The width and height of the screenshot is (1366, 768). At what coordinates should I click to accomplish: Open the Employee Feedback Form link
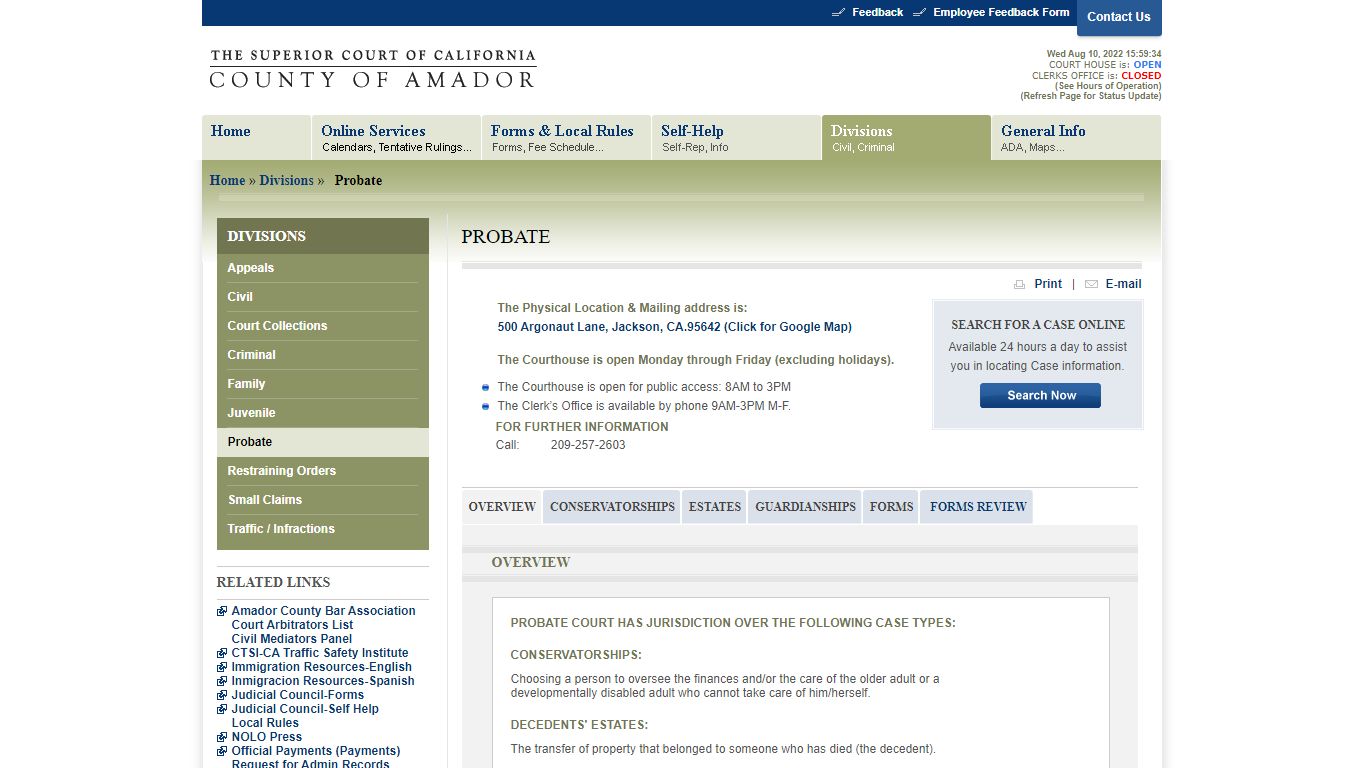(1001, 12)
